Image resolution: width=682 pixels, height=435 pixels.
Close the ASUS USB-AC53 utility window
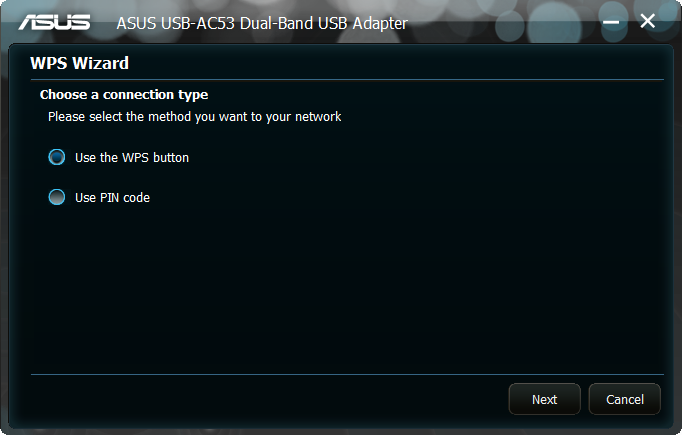[648, 21]
